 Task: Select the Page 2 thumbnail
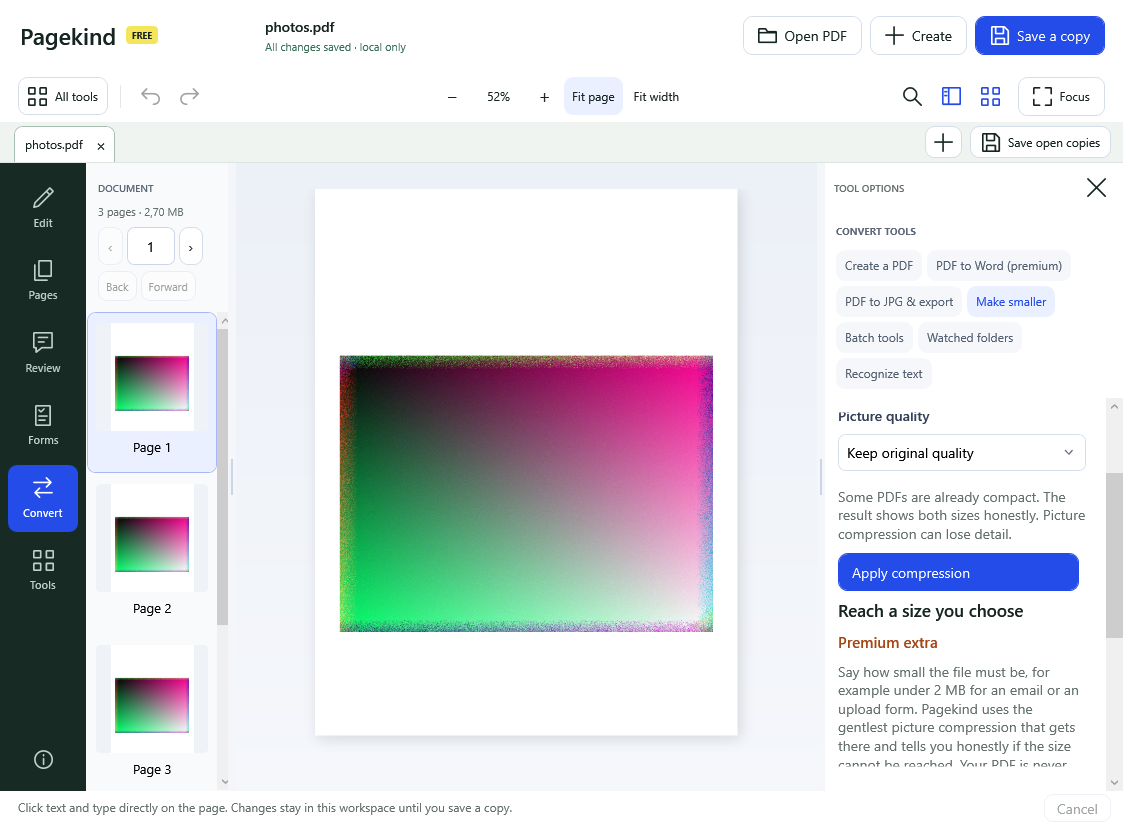(152, 550)
